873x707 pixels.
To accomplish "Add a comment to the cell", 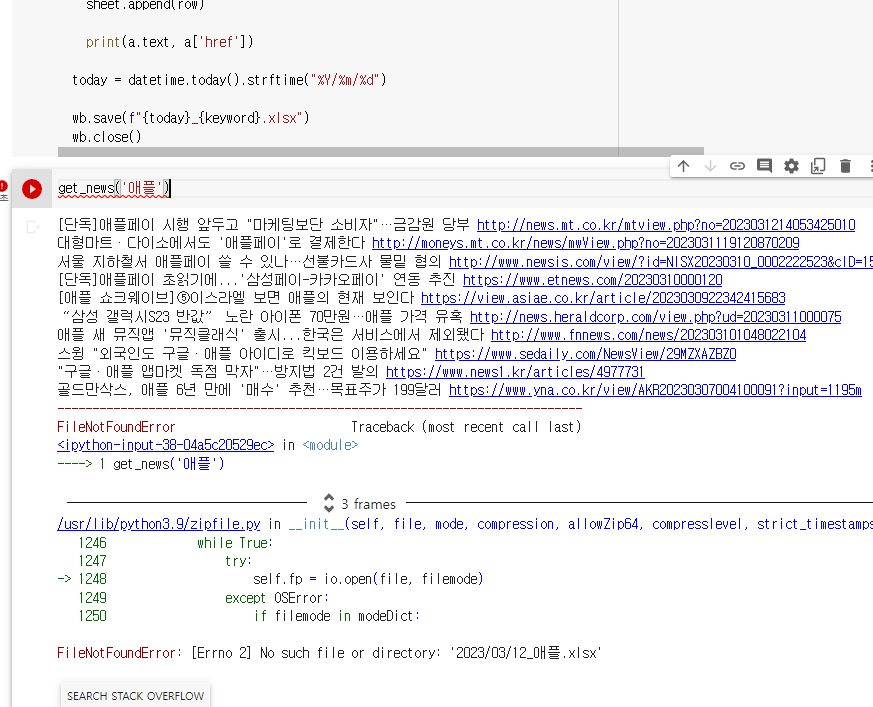I will [764, 166].
